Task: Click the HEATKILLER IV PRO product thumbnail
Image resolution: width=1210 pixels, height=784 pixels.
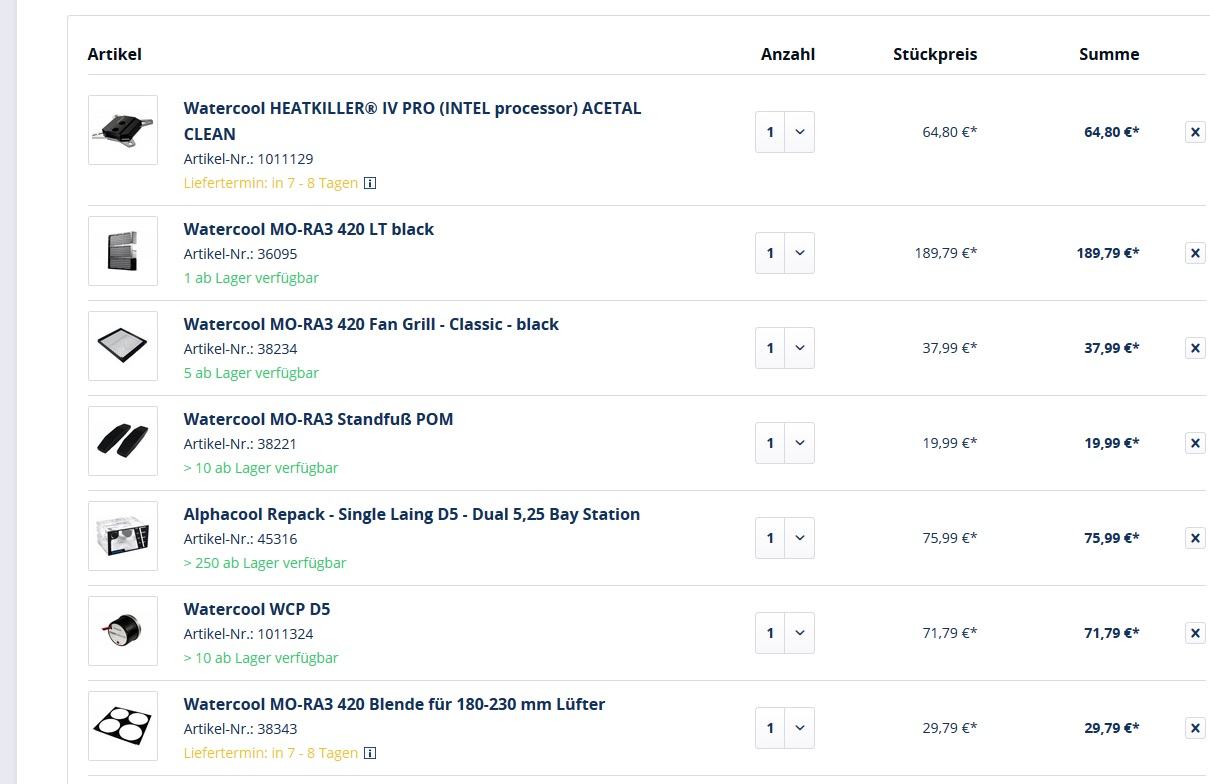Action: pyautogui.click(x=123, y=130)
